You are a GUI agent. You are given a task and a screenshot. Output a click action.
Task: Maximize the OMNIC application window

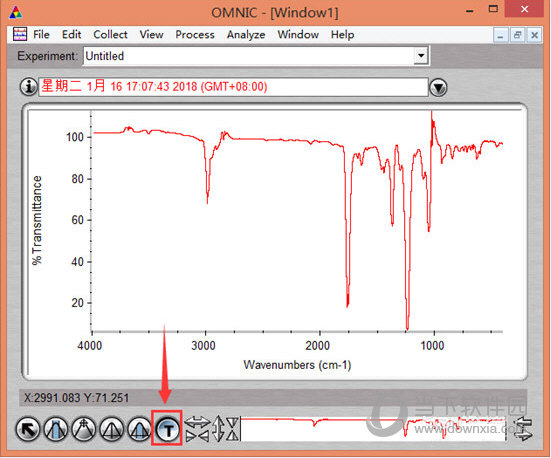click(493, 9)
